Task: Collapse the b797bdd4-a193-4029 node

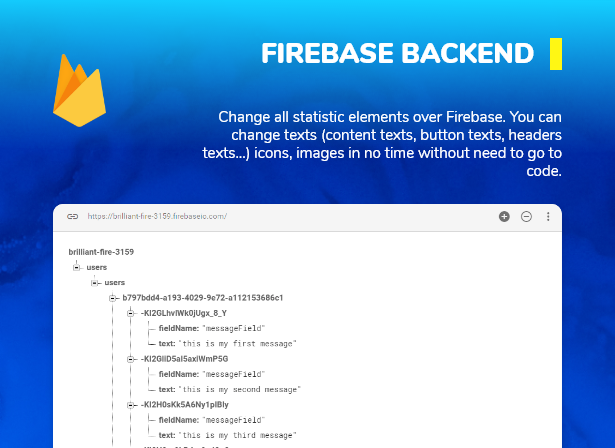Action: click(x=113, y=298)
